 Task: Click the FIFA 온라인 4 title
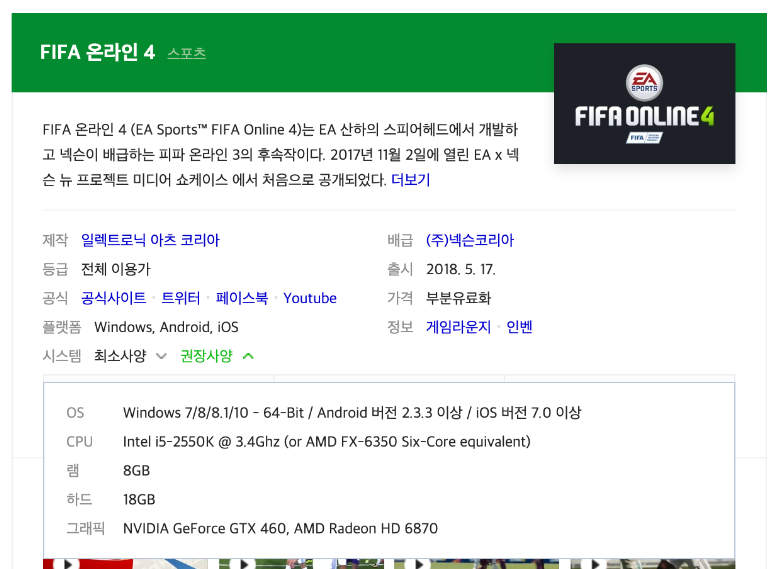(98, 52)
